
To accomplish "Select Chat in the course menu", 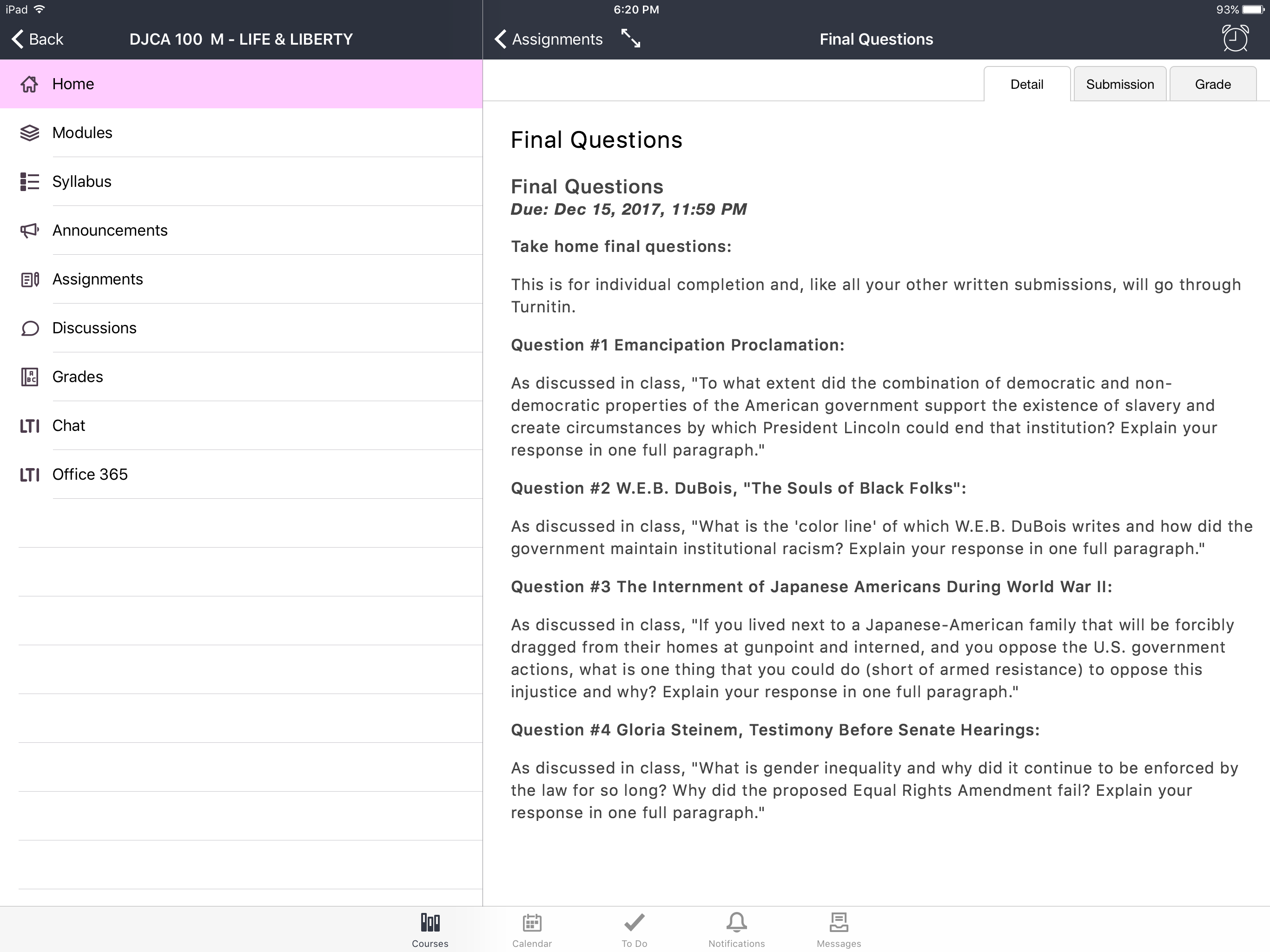I will pyautogui.click(x=241, y=425).
